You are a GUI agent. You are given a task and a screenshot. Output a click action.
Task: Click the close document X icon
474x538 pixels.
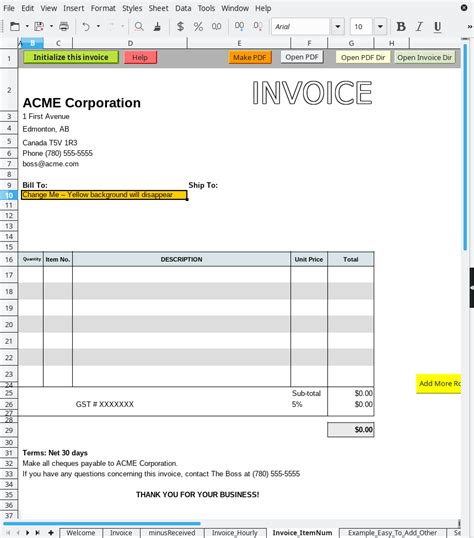464,8
